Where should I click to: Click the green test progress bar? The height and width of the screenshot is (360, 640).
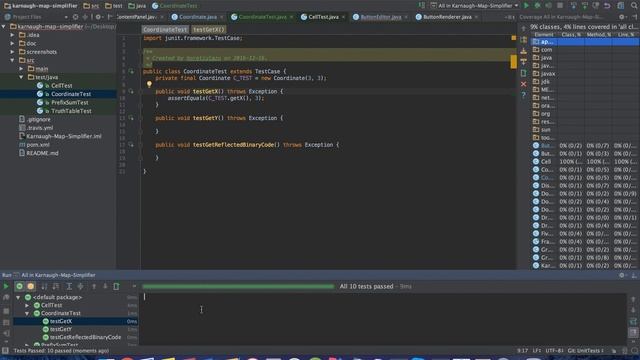[238, 287]
